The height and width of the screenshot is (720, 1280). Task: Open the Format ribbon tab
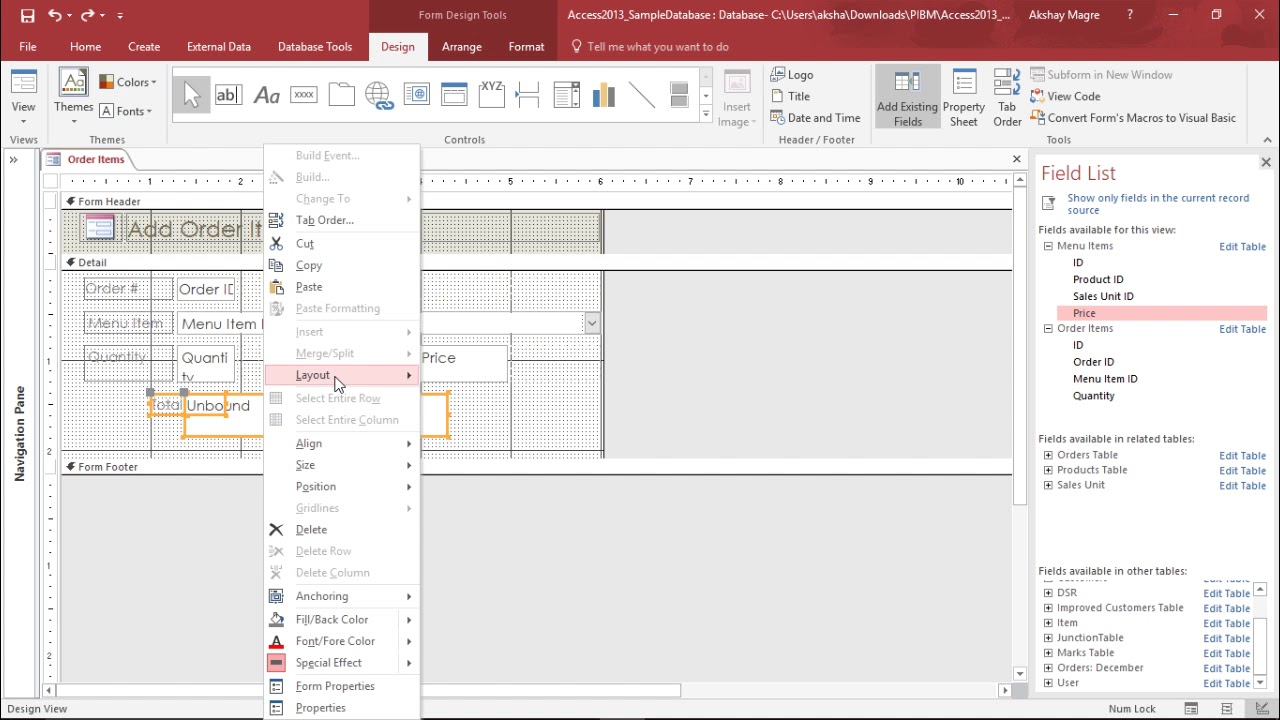(526, 47)
